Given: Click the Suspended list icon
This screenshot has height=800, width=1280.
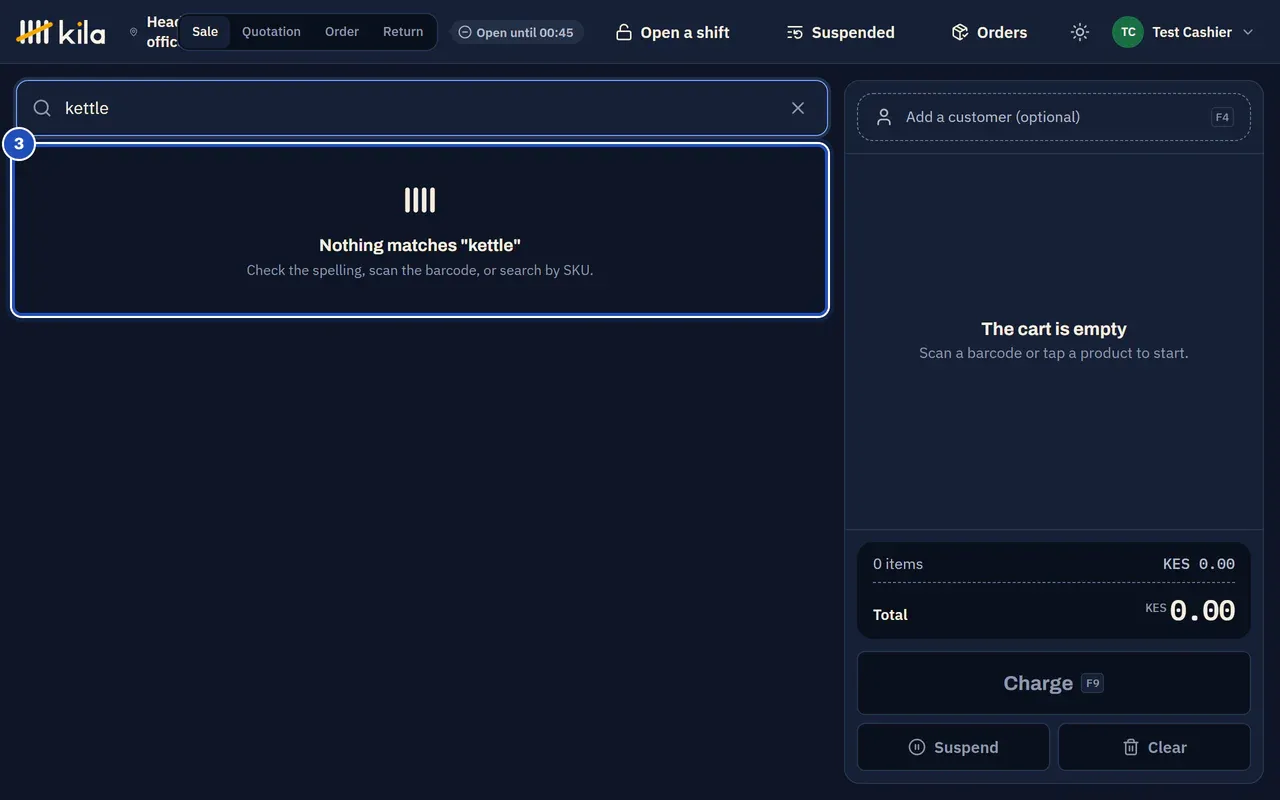Looking at the screenshot, I should (x=795, y=32).
